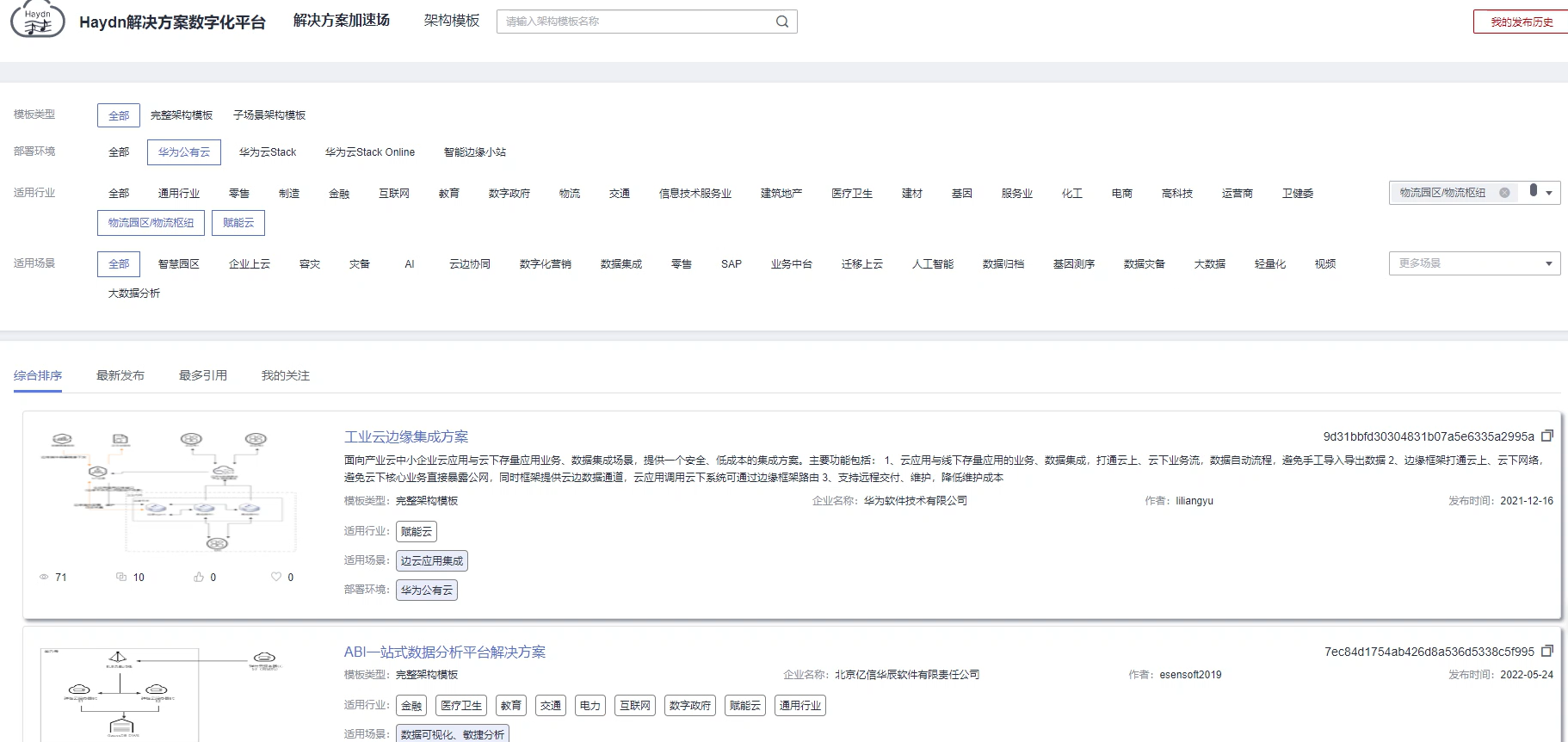The height and width of the screenshot is (742, 1568).
Task: Select 数字化营销 scenario filter
Action: tap(546, 264)
